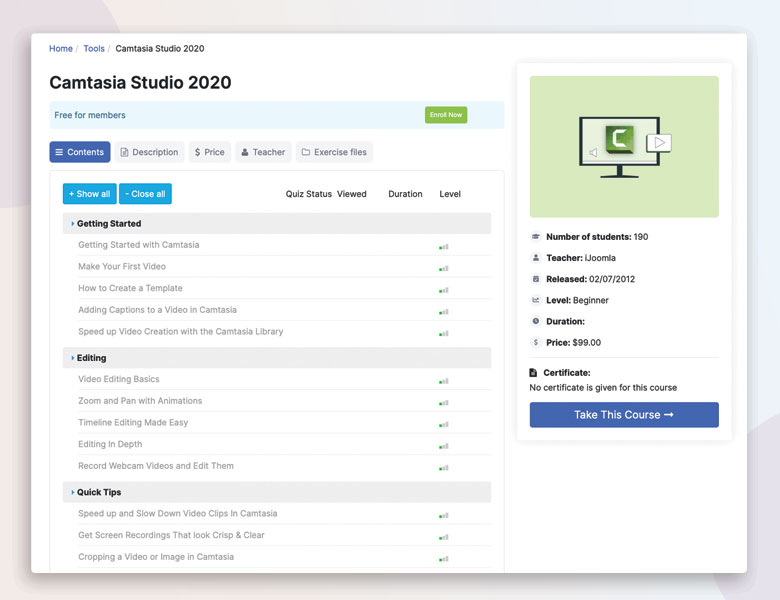Viewport: 780px width, 600px height.
Task: Click level icon for Cropping a Video lesson
Action: (444, 559)
